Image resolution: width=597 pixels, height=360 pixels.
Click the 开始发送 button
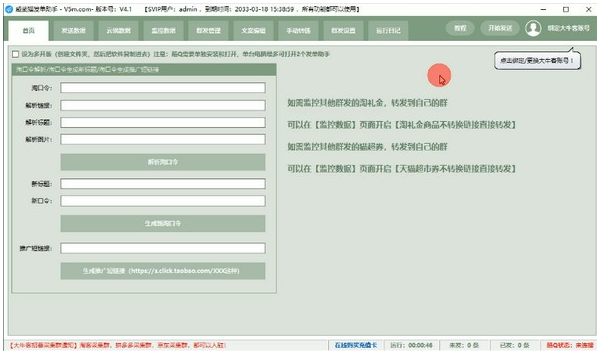click(x=500, y=28)
